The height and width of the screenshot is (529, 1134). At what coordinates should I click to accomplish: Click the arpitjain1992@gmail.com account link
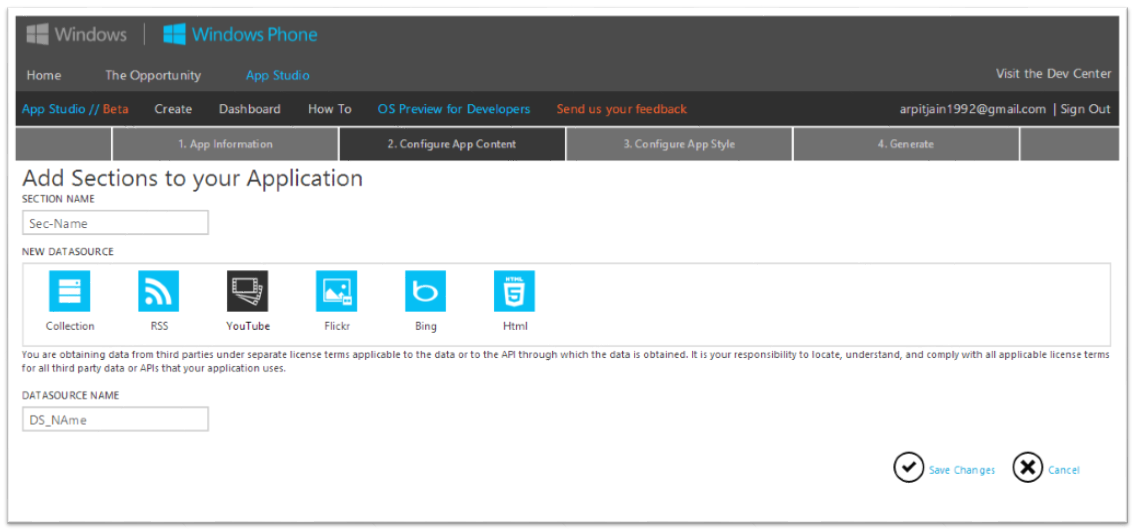tap(972, 109)
